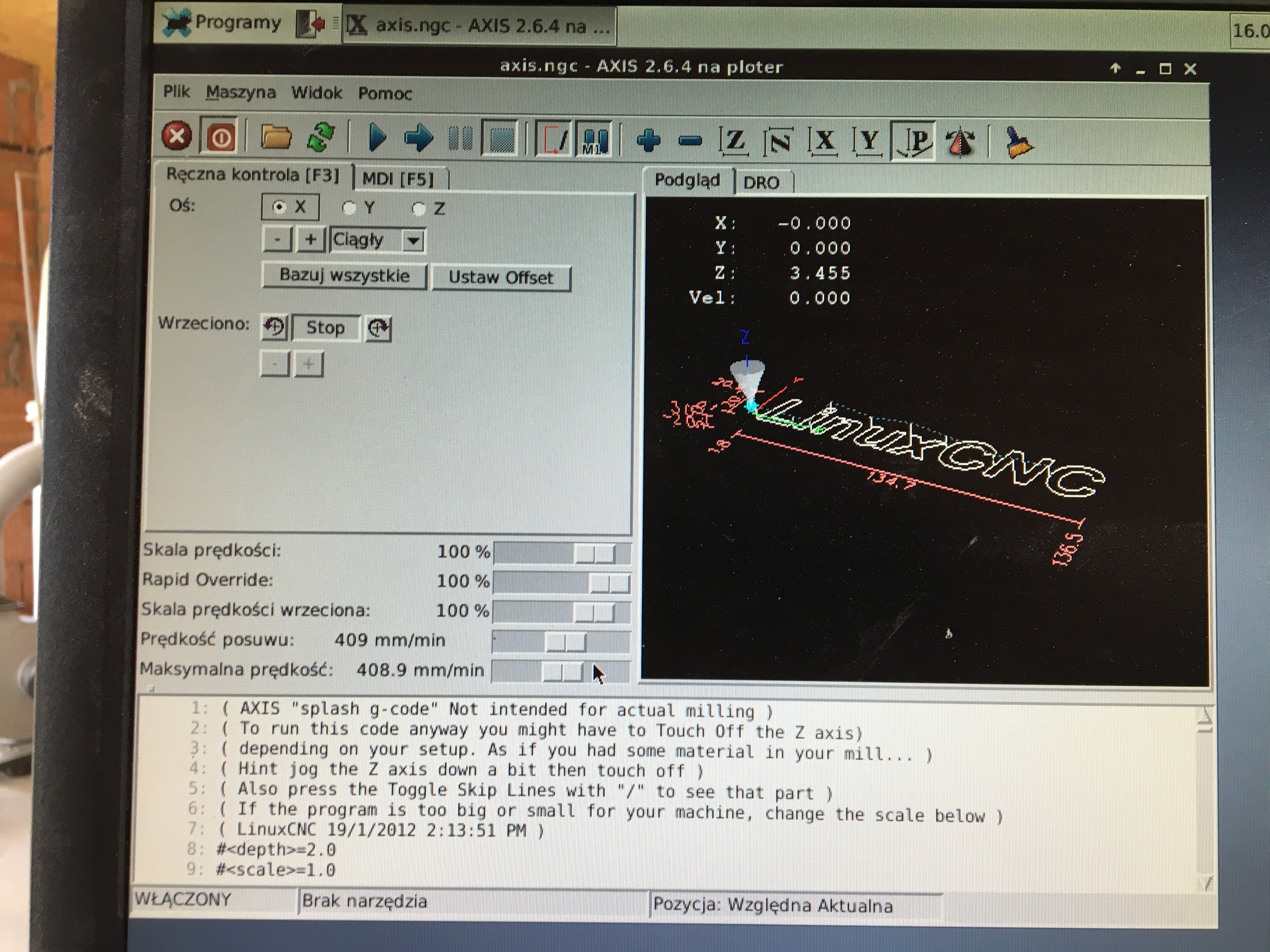Viewport: 1270px width, 952px height.
Task: Adjust Prędkość posuwu slider
Action: pyautogui.click(x=561, y=642)
